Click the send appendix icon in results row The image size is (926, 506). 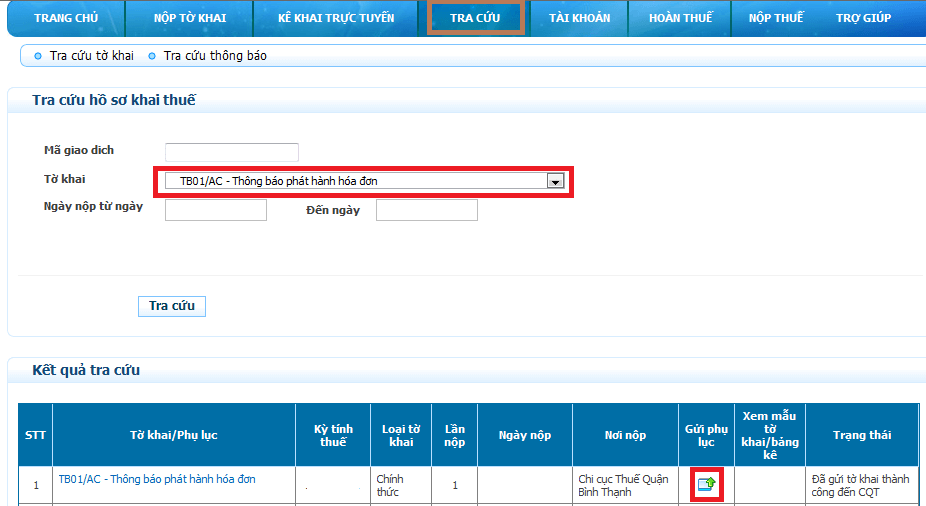(707, 484)
